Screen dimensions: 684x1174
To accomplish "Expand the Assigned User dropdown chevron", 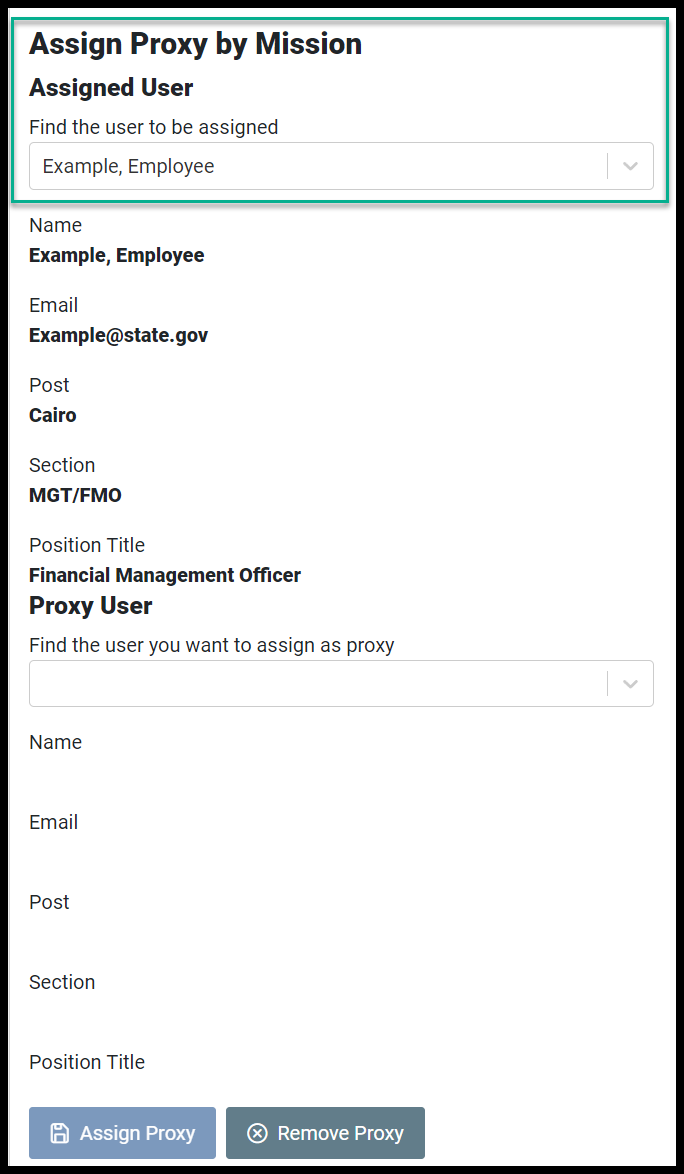I will pyautogui.click(x=630, y=166).
